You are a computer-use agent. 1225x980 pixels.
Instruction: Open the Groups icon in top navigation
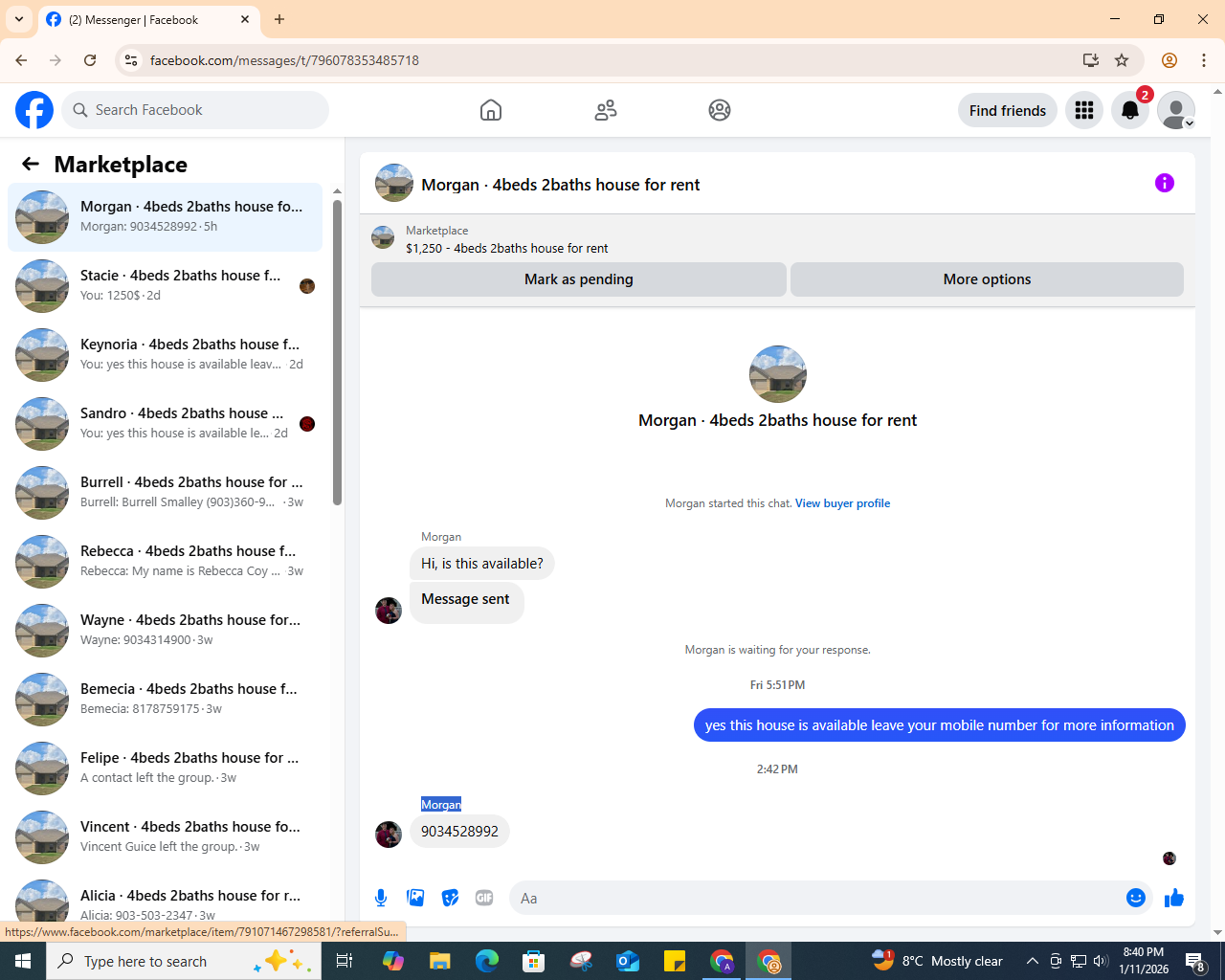point(720,110)
